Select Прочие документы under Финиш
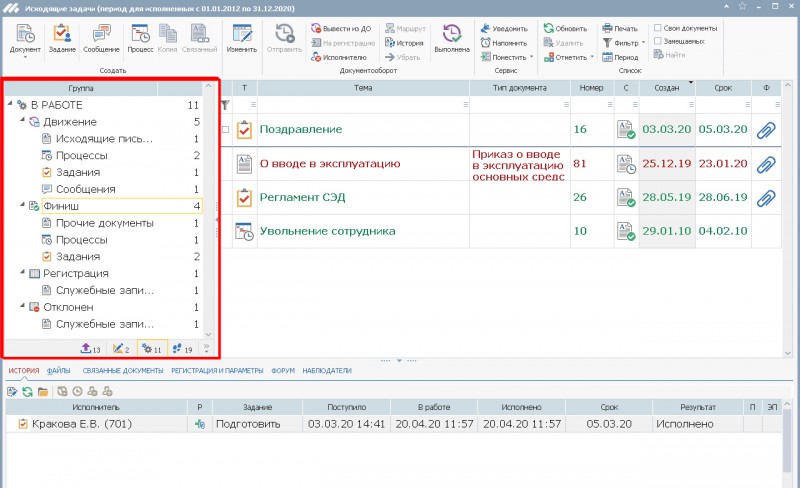Image resolution: width=800 pixels, height=488 pixels. 105,223
